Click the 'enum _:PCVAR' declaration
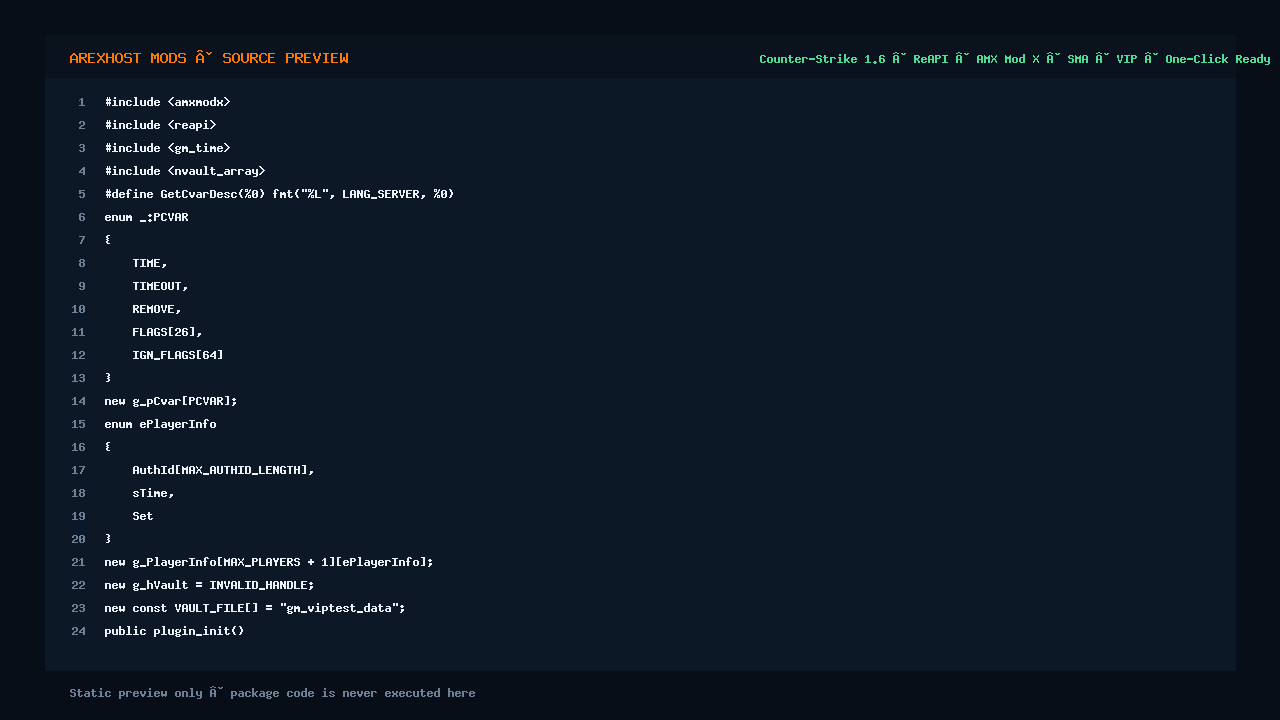The height and width of the screenshot is (720, 1280). (146, 217)
